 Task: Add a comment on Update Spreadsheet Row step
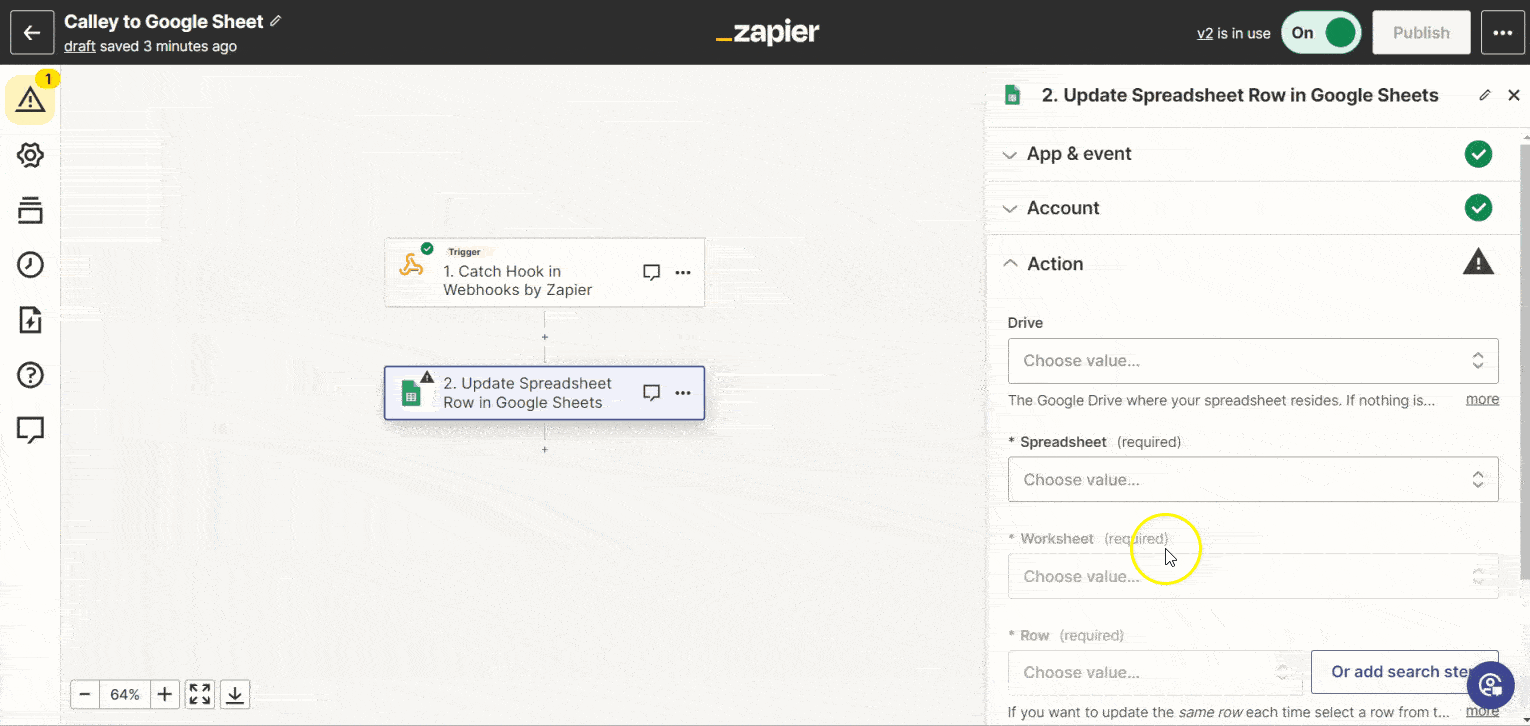pyautogui.click(x=651, y=393)
